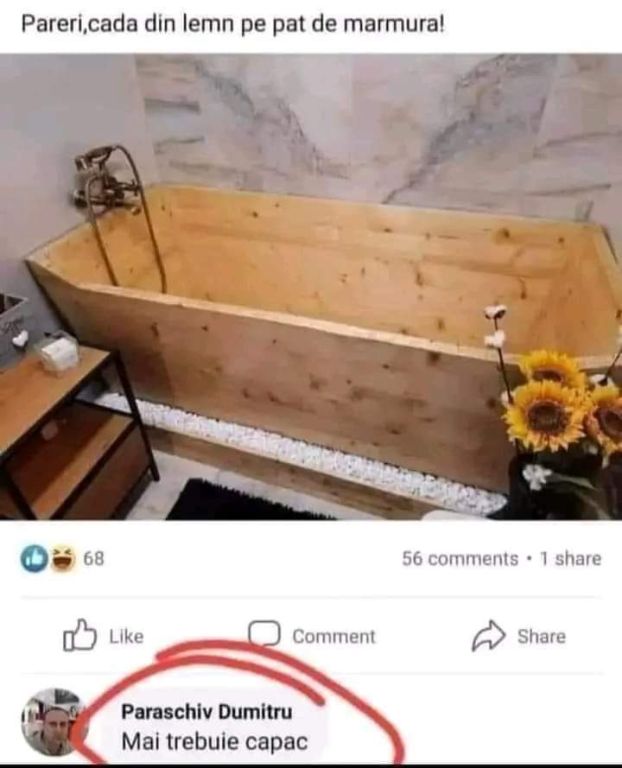Open the 56 comments list
The height and width of the screenshot is (768, 622).
(x=460, y=559)
